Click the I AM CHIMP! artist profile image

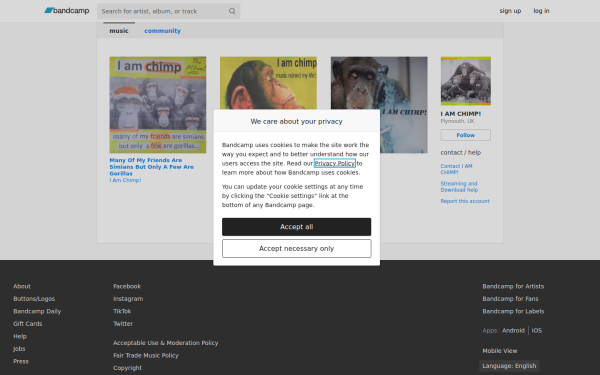(465, 81)
